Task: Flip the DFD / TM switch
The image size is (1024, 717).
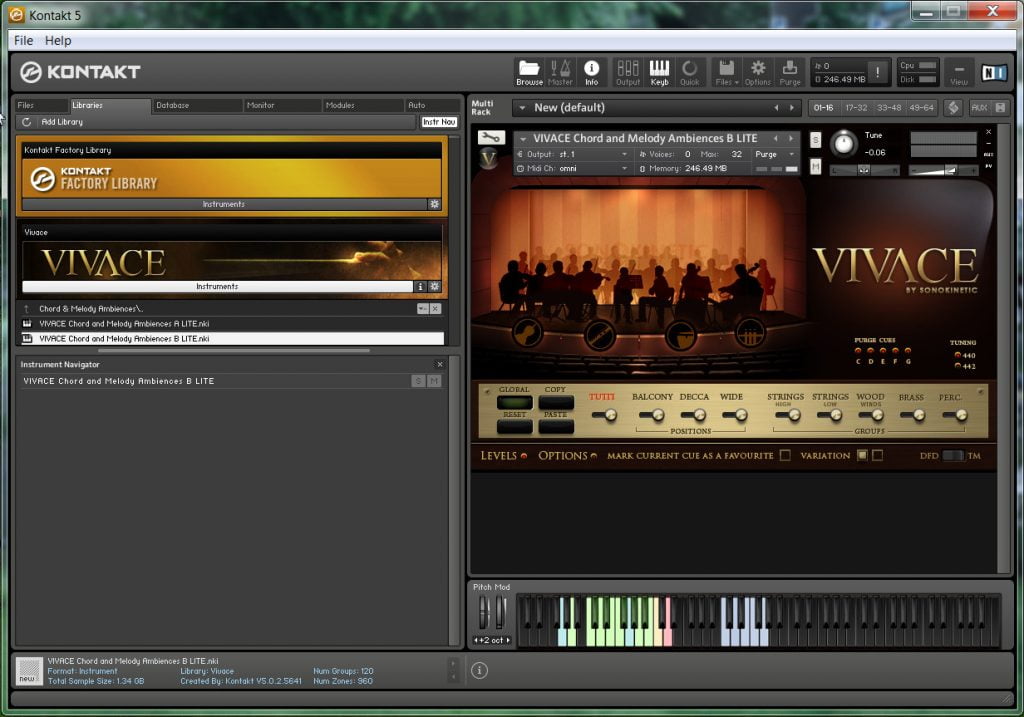Action: click(x=953, y=456)
